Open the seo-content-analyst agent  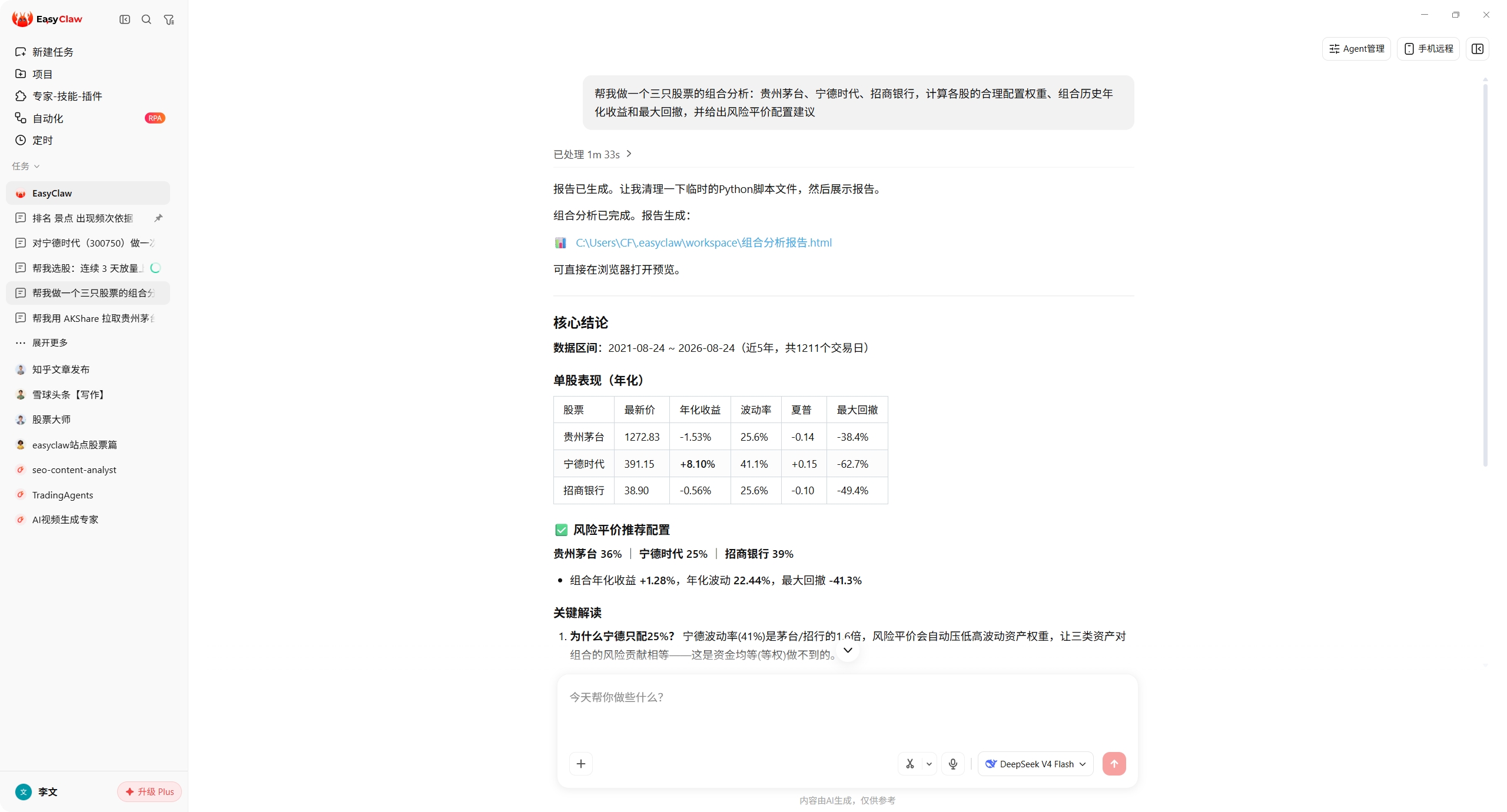88,470
